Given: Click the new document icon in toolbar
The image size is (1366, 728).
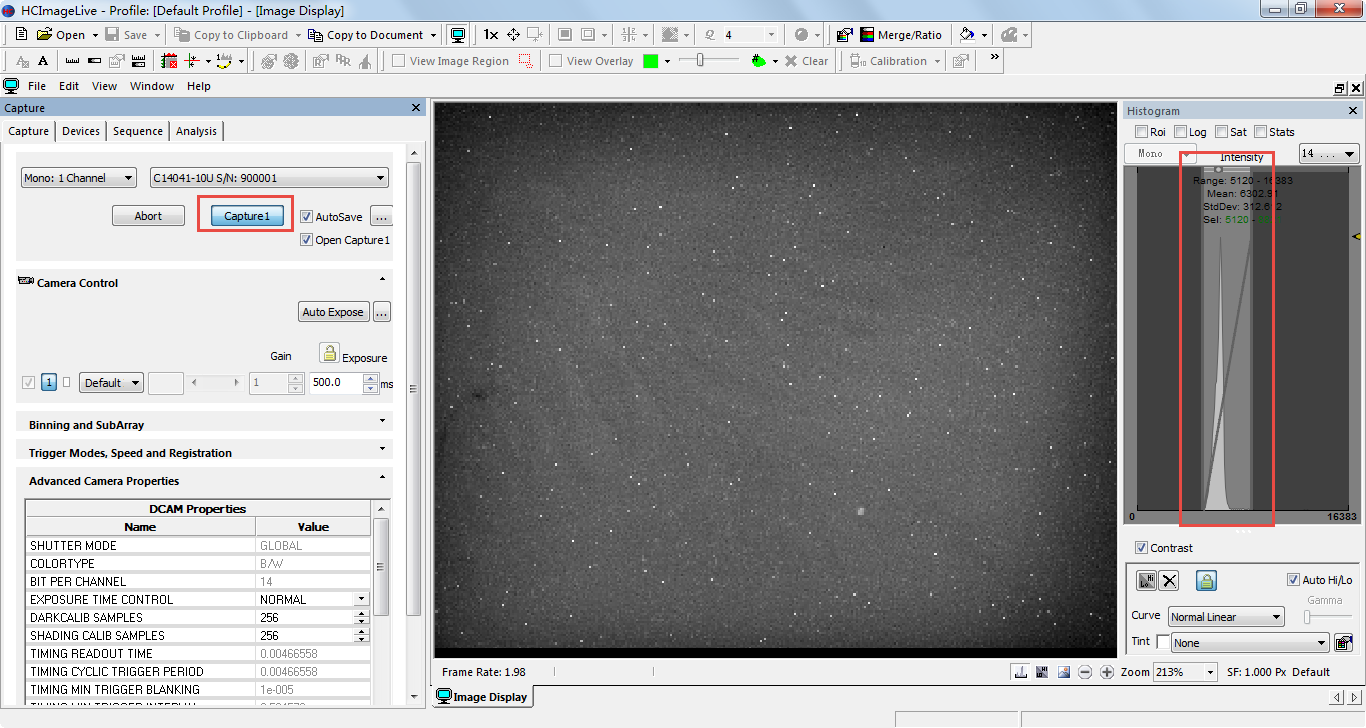Looking at the screenshot, I should click(x=21, y=35).
